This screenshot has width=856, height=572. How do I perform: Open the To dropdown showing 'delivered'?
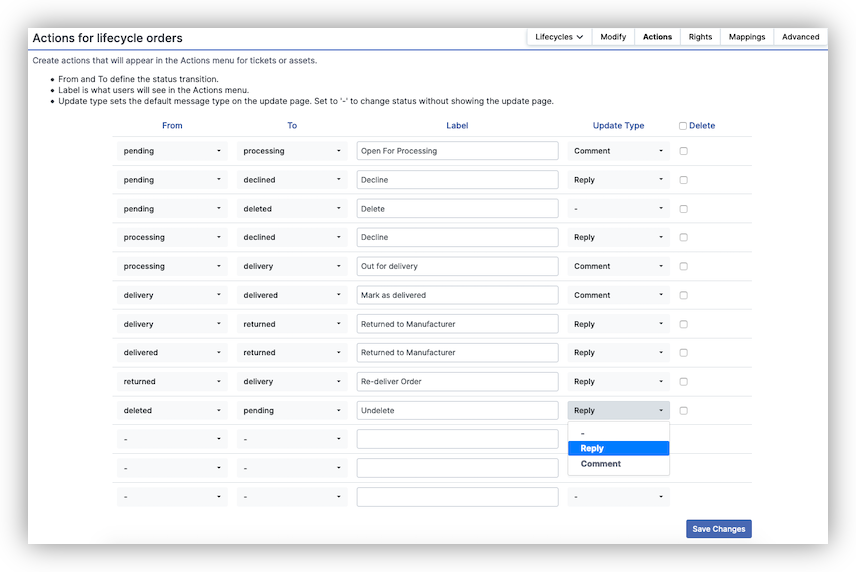click(292, 296)
